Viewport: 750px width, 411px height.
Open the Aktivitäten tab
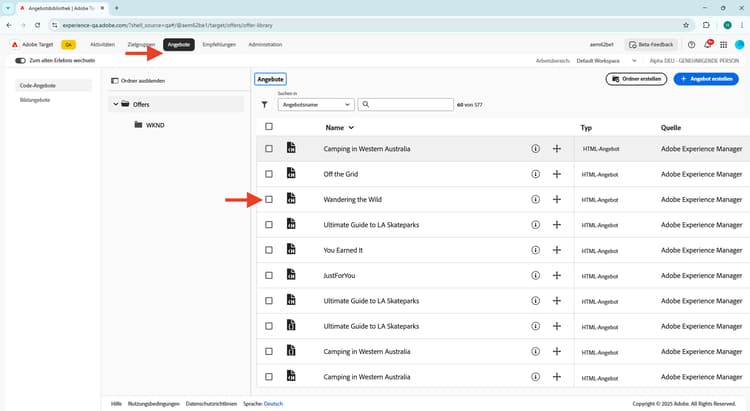102,44
